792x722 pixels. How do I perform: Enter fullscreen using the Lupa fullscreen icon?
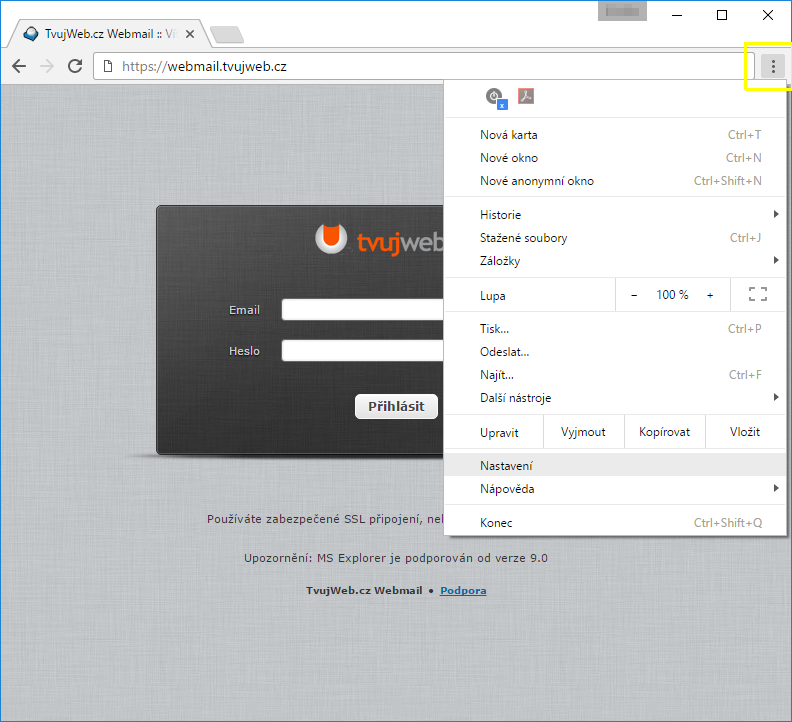(x=757, y=295)
